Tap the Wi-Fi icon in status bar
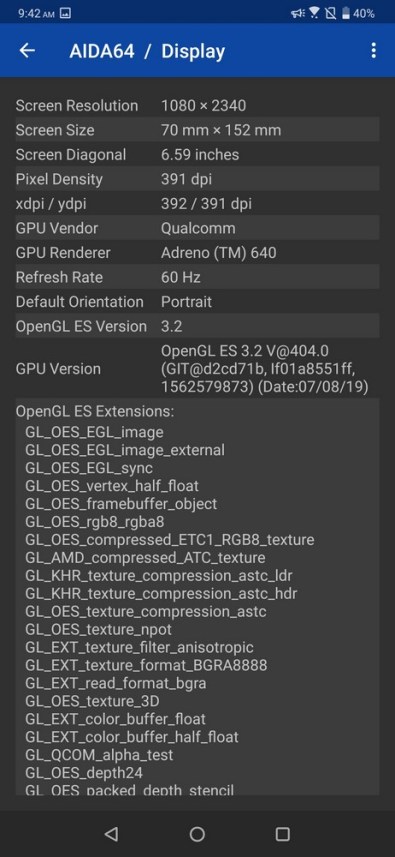395x857 pixels. coord(314,13)
